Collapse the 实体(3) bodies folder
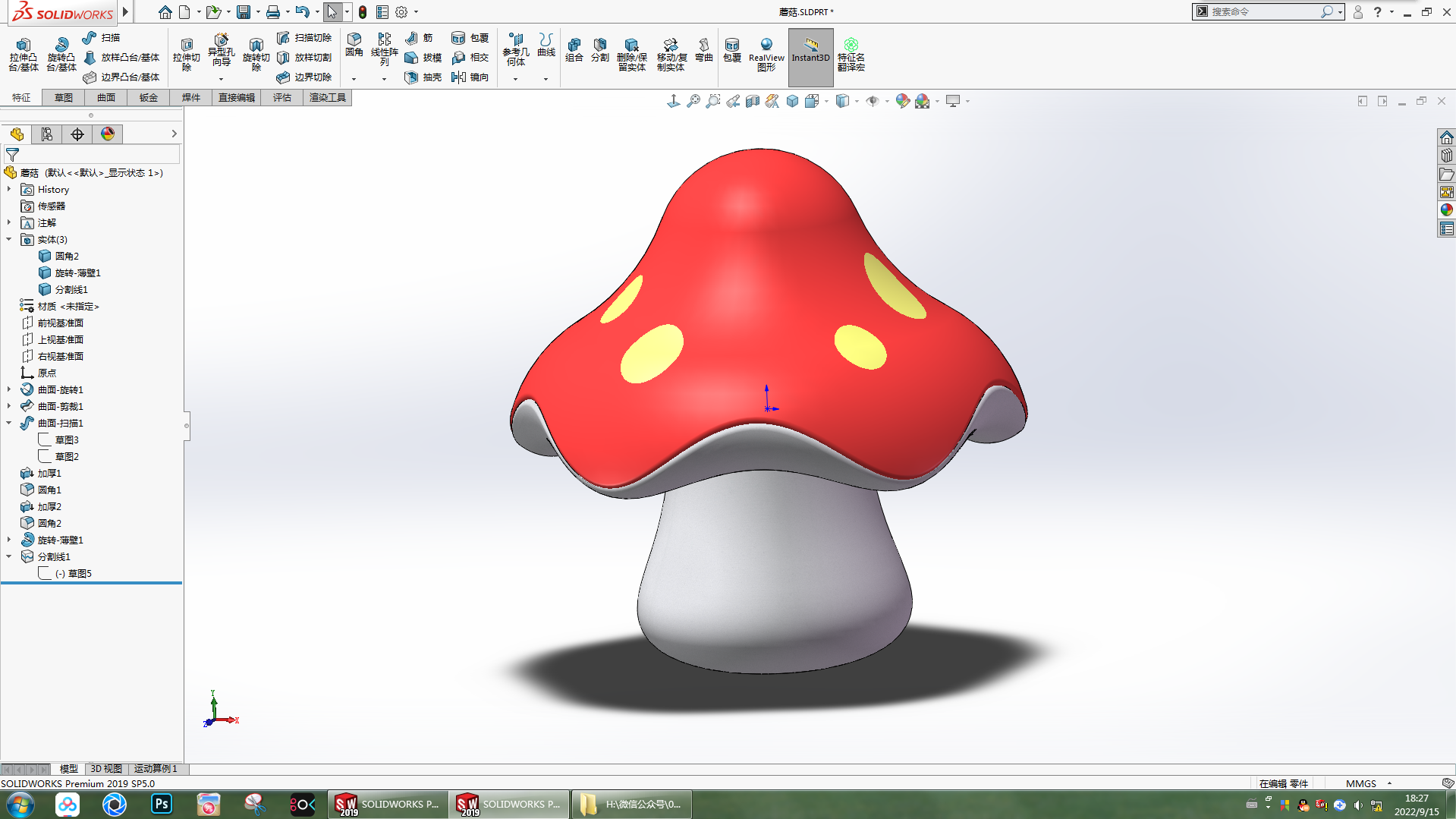Viewport: 1456px width, 819px height. (x=9, y=239)
